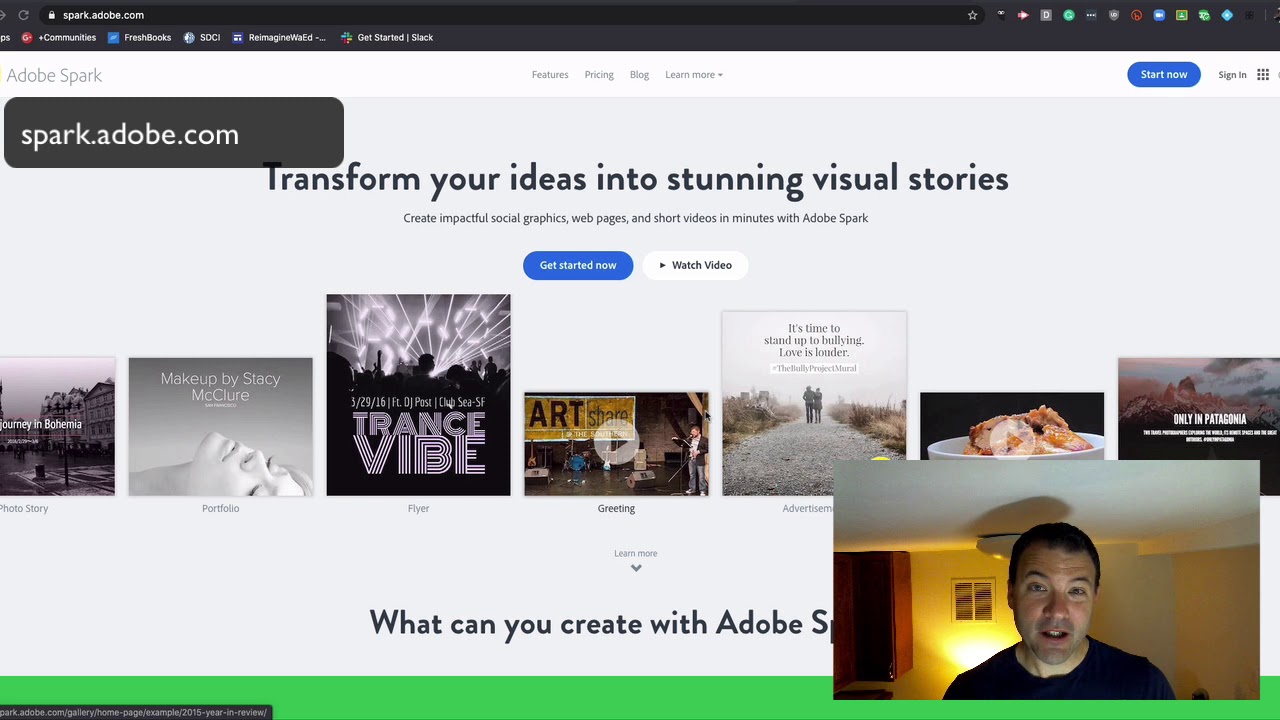This screenshot has width=1280, height=720.
Task: Open the FreshBooks bookmark
Action: (139, 37)
